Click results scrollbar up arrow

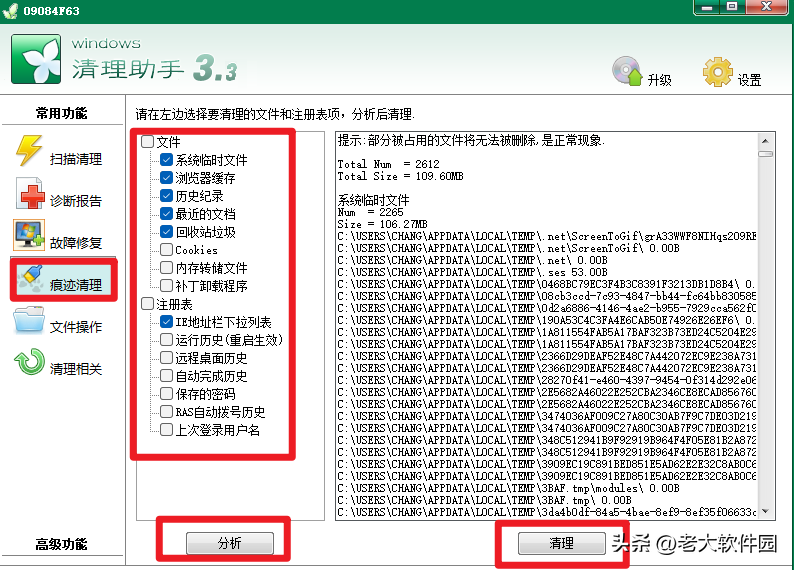pos(765,141)
